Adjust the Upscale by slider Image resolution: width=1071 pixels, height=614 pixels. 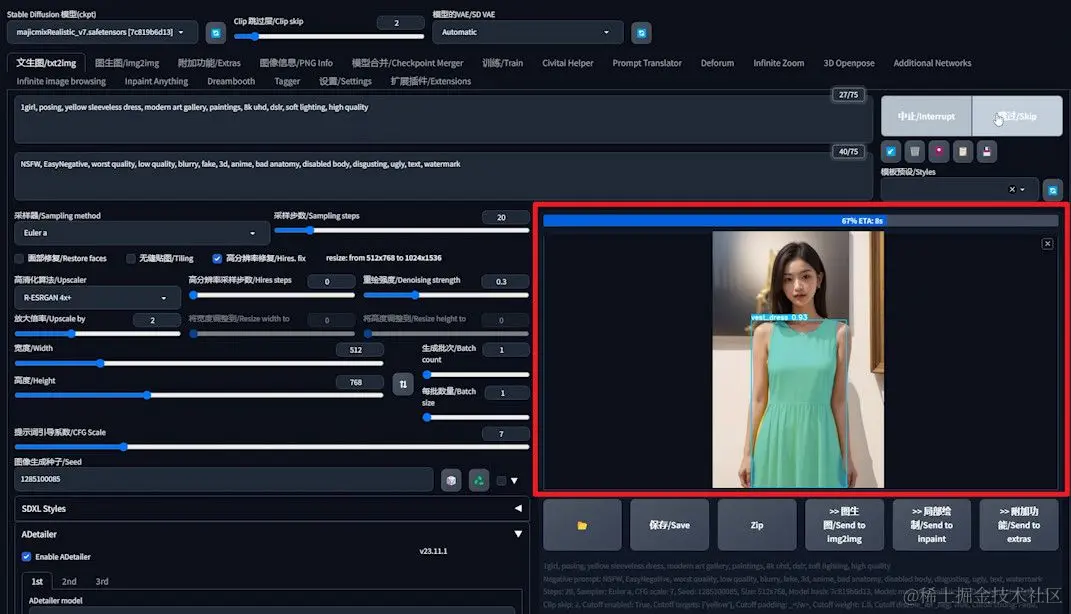97,333
